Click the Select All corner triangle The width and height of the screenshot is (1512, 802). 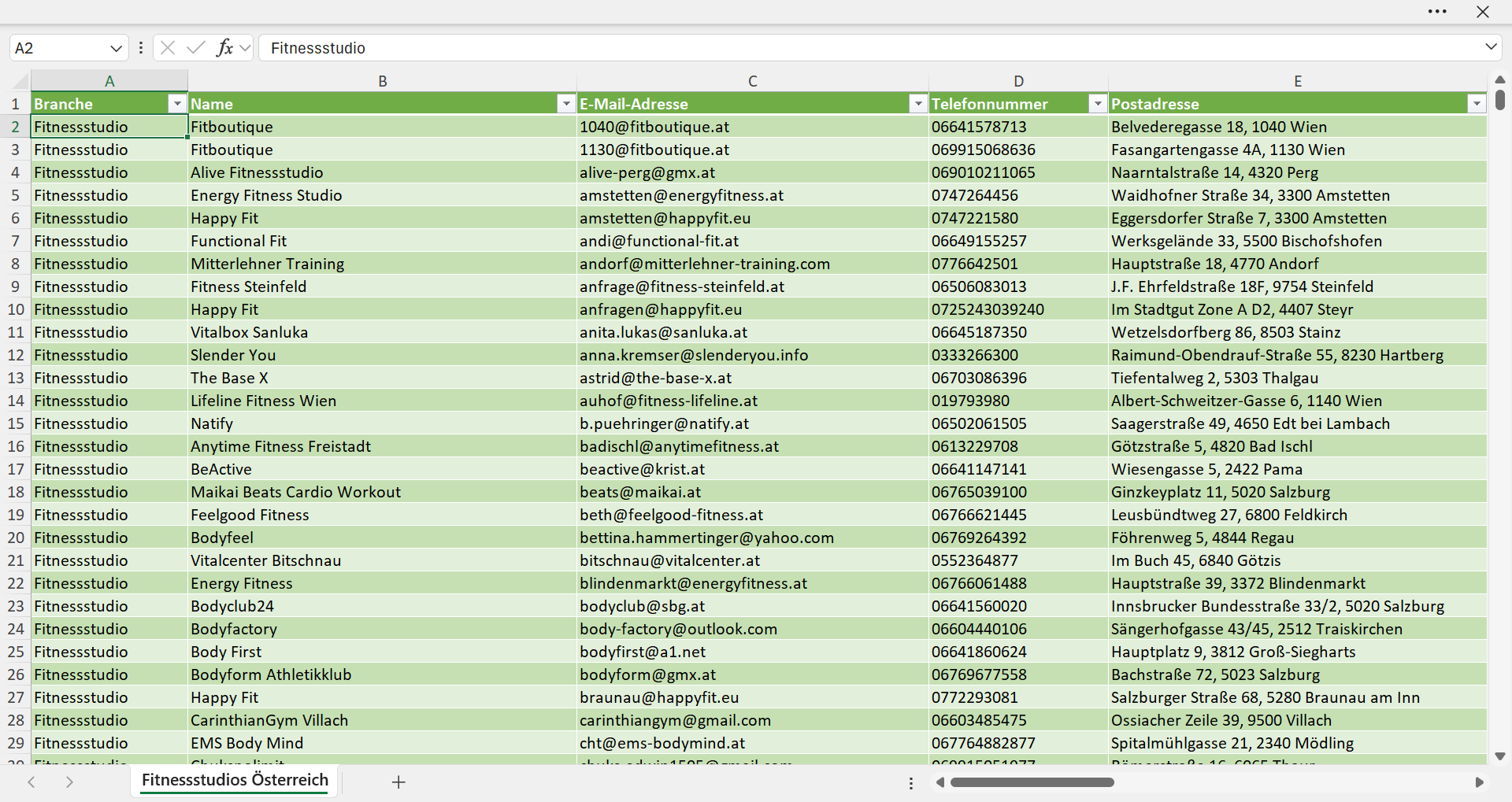20,81
